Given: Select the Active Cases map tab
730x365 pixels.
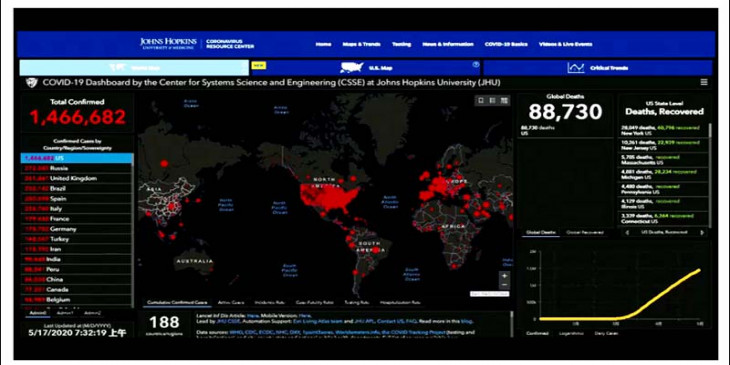Looking at the screenshot, I should pos(231,303).
